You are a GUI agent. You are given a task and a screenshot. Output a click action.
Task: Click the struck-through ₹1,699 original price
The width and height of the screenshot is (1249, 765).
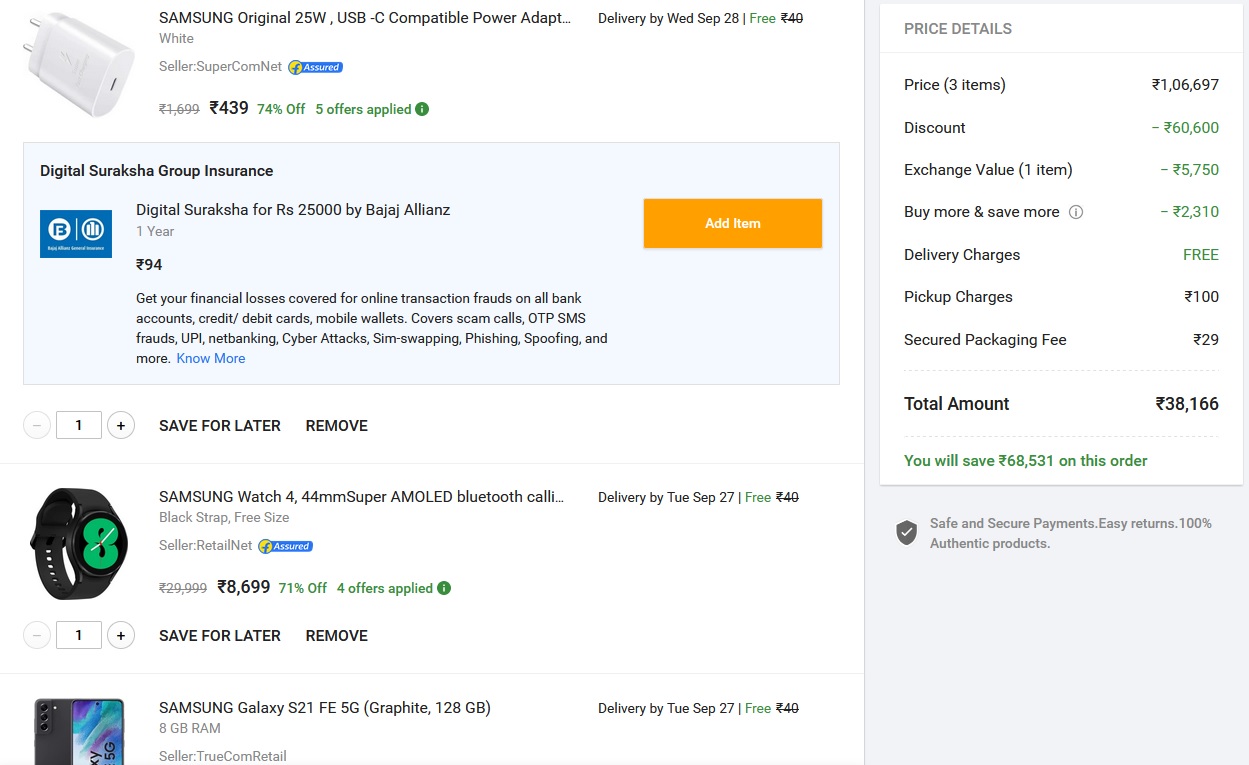pyautogui.click(x=179, y=109)
